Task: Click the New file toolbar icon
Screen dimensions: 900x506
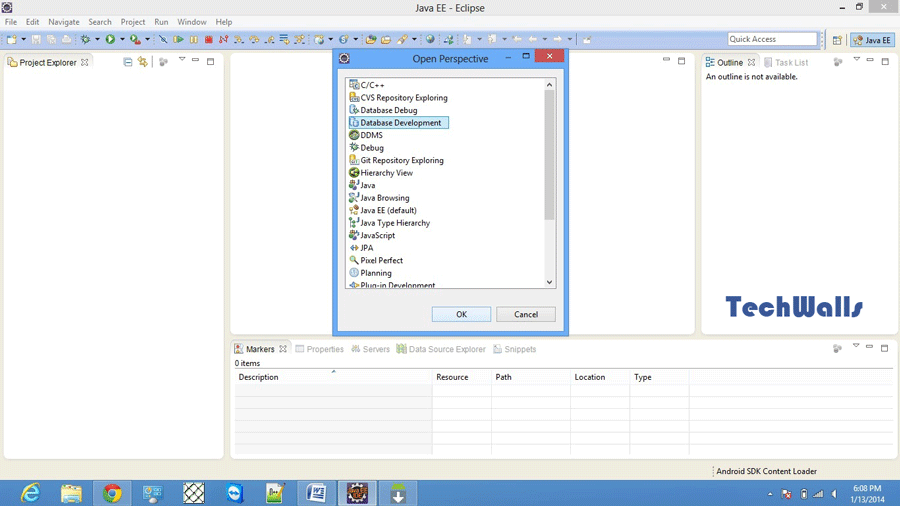Action: click(x=12, y=40)
